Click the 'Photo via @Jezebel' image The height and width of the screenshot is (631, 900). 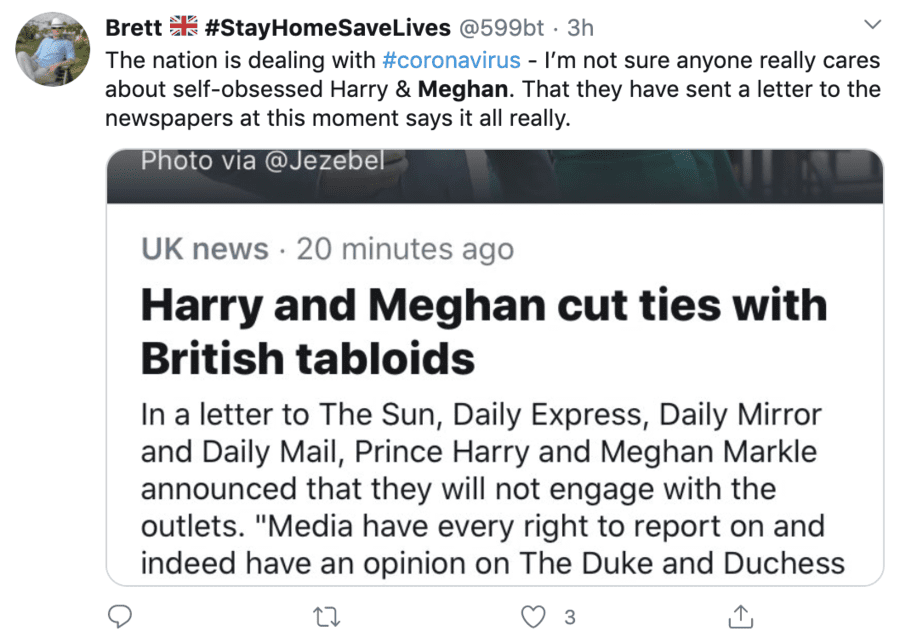494,176
